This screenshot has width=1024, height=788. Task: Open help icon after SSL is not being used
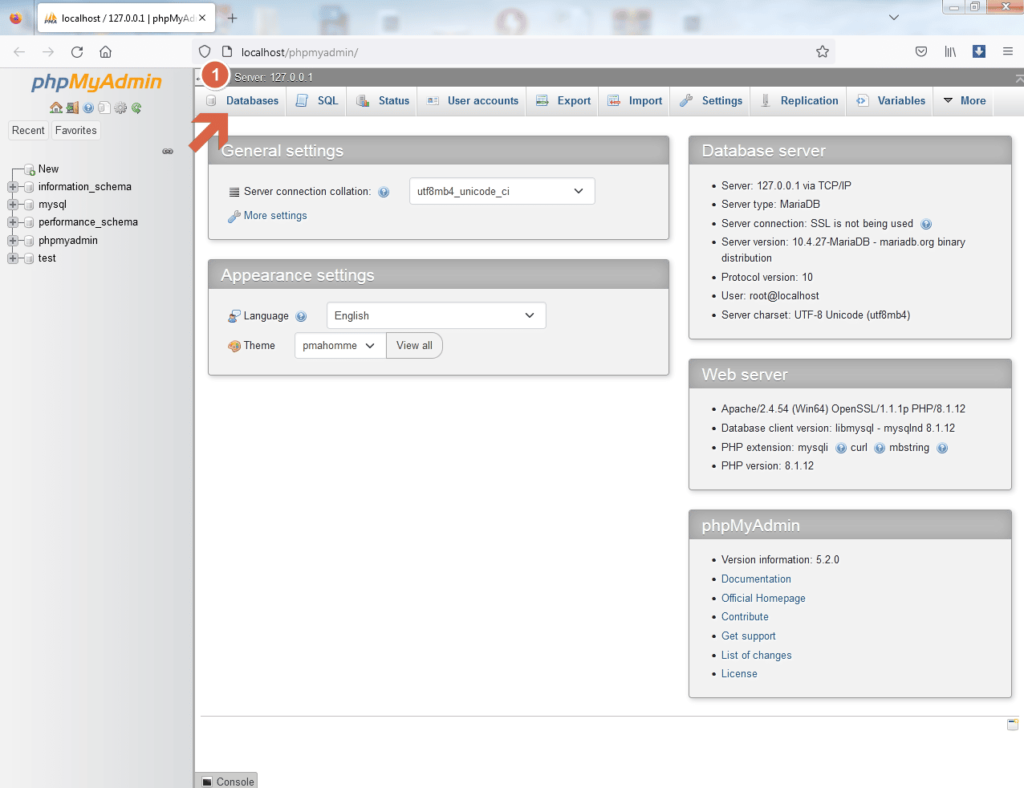[926, 224]
